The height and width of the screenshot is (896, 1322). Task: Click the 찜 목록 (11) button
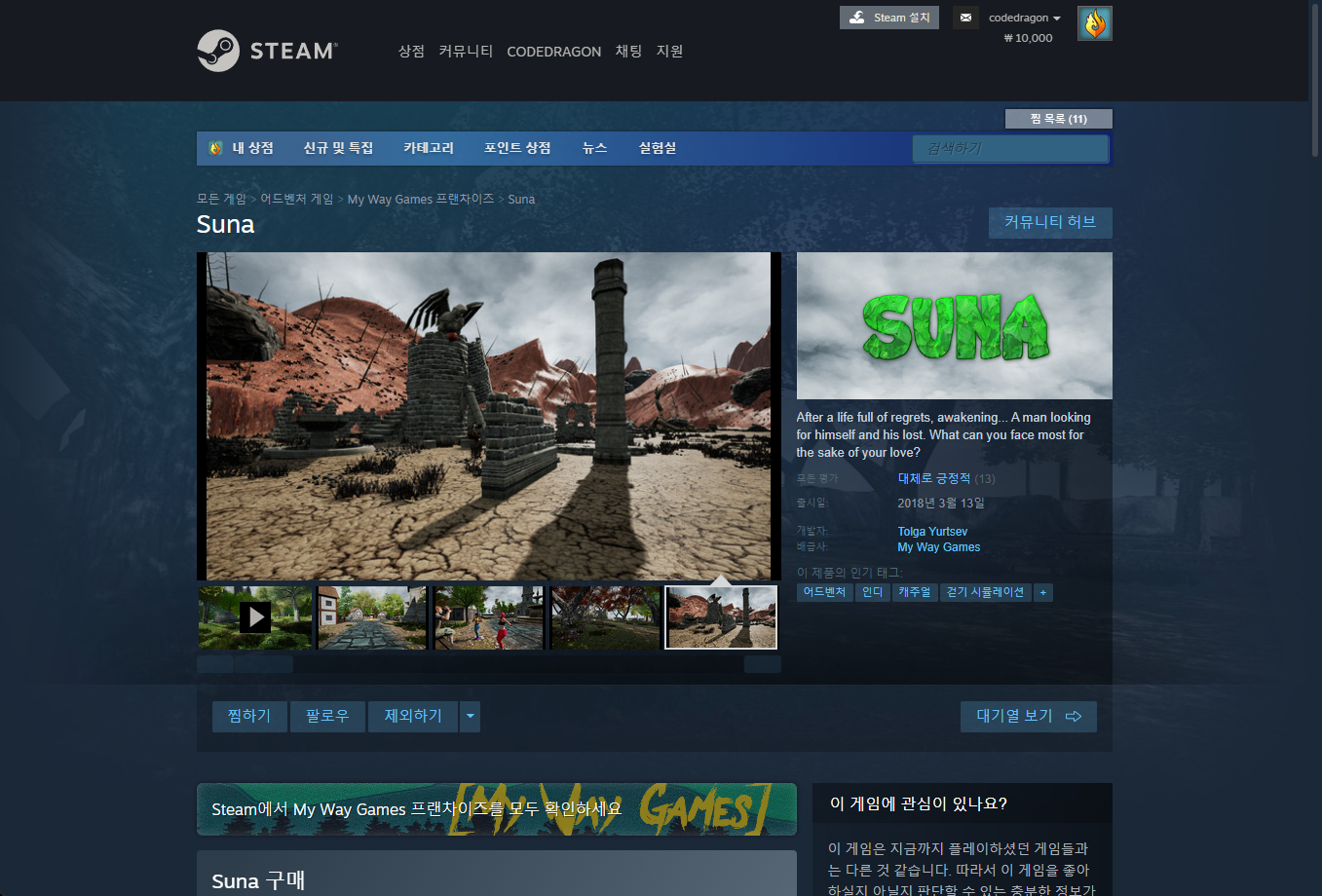(1058, 119)
